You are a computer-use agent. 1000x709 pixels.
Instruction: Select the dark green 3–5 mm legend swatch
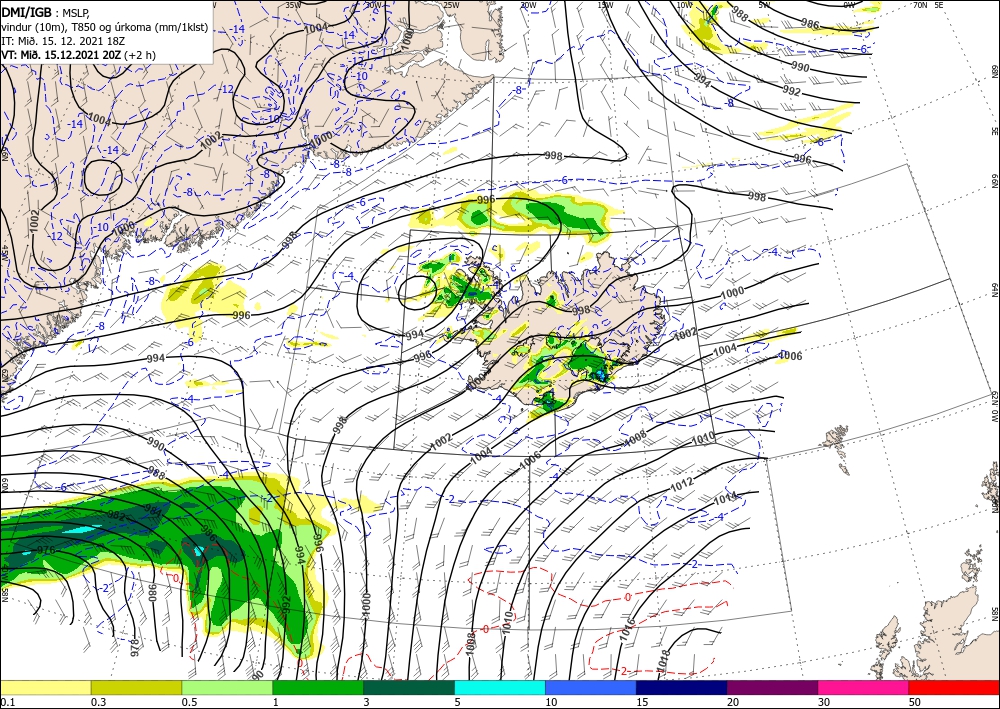(x=409, y=687)
